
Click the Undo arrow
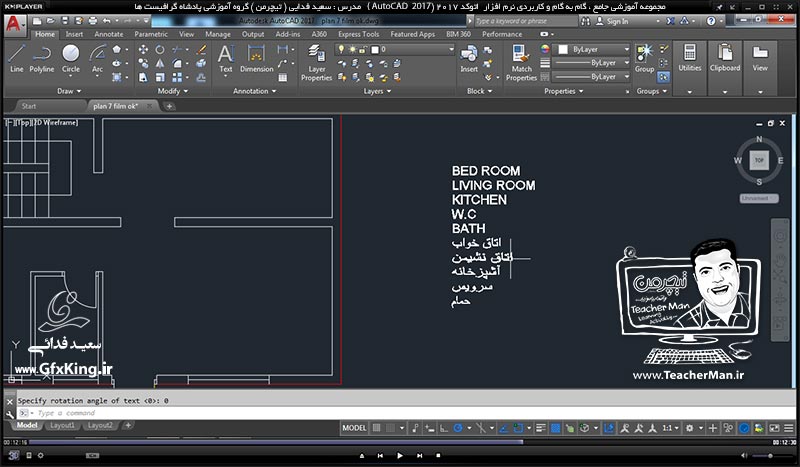(106, 21)
